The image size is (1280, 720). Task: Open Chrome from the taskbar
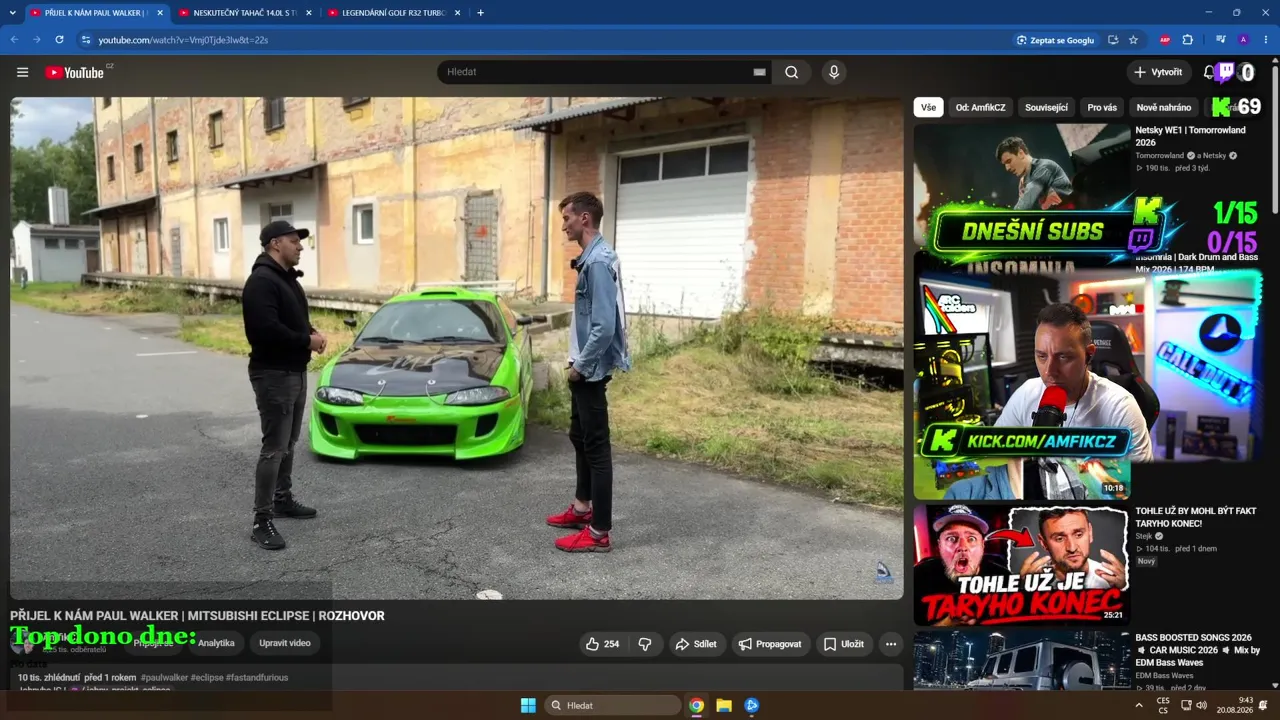696,705
